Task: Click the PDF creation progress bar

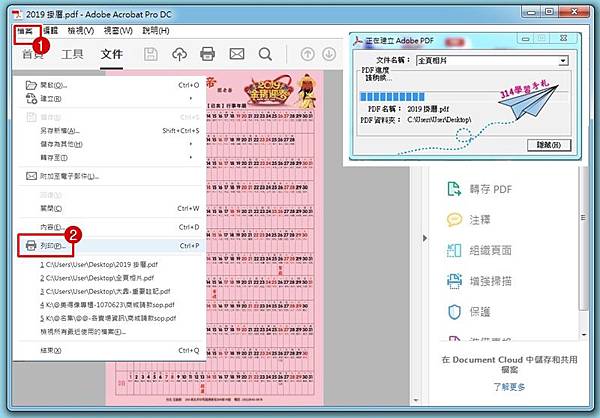Action: pyautogui.click(x=465, y=96)
